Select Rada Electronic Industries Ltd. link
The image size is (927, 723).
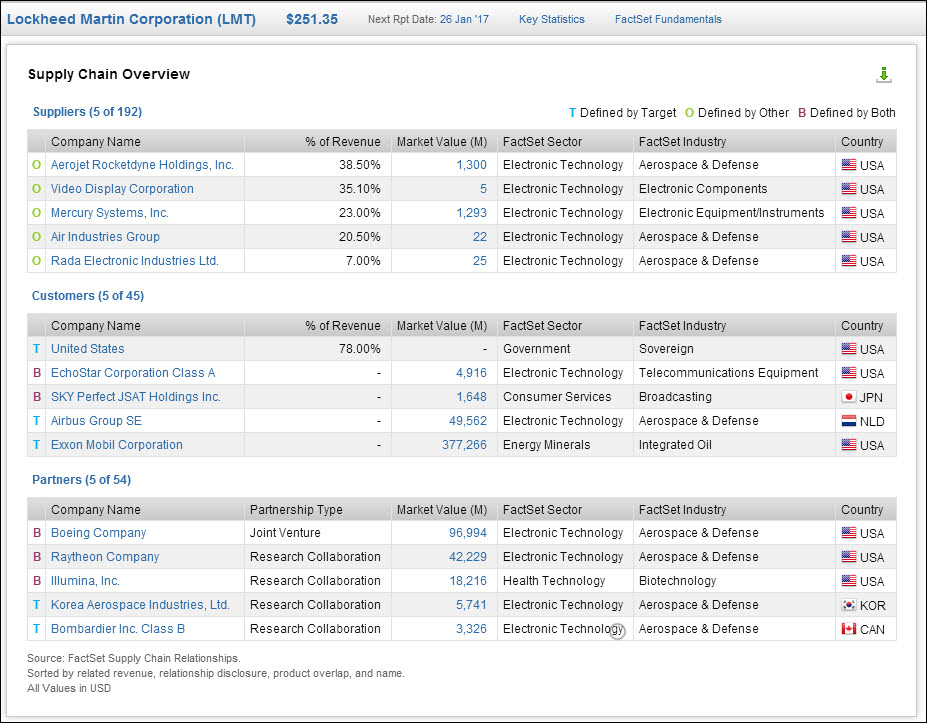pyautogui.click(x=135, y=261)
